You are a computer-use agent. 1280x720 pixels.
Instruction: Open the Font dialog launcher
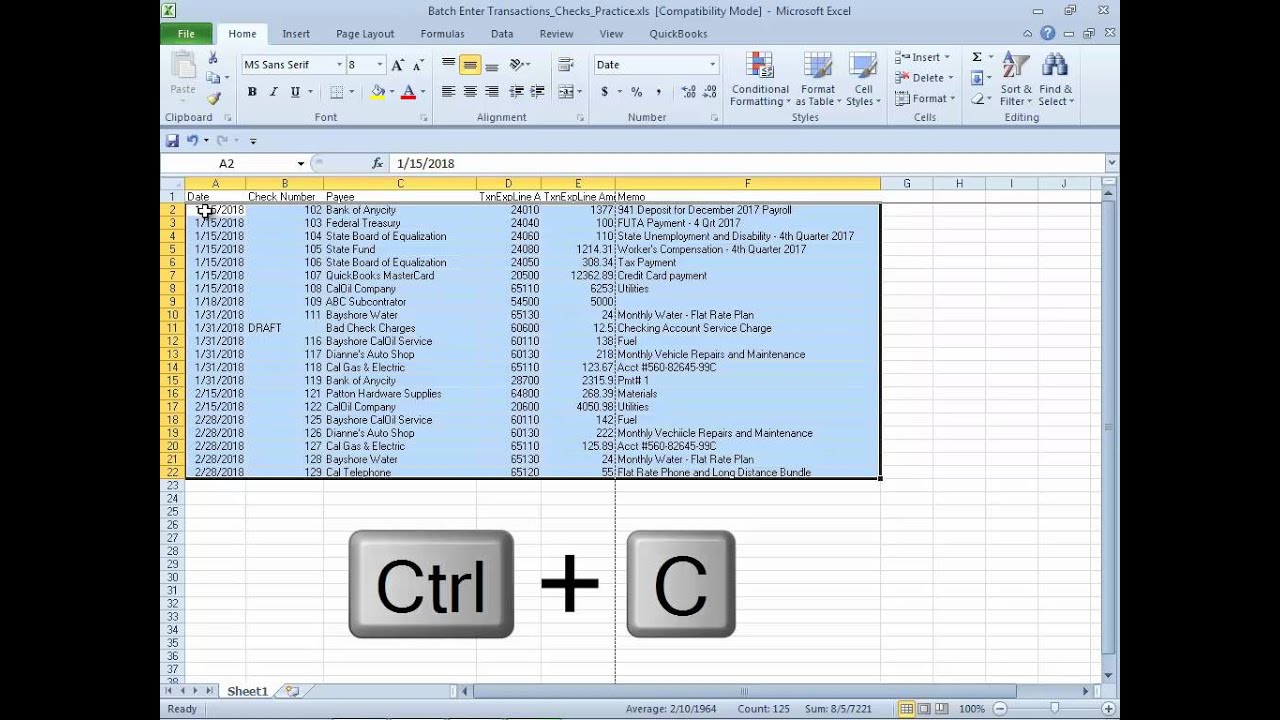click(424, 118)
